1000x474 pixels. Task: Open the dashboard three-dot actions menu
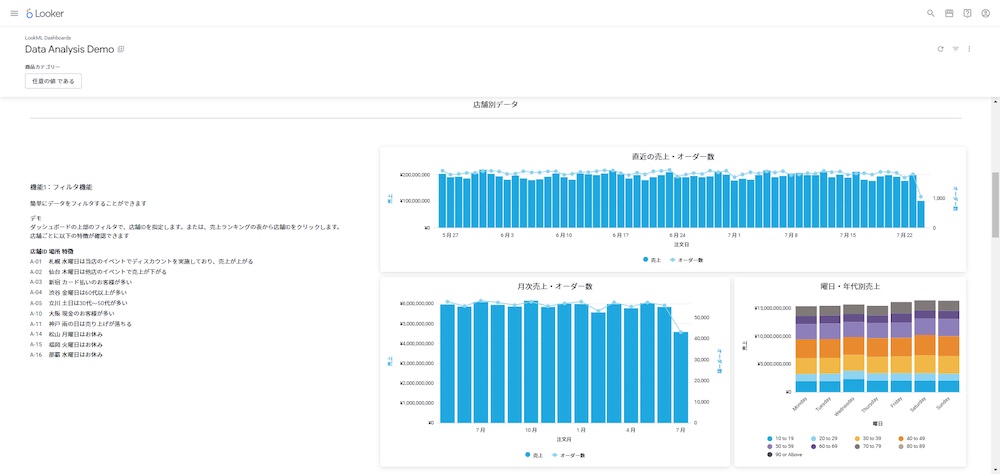[x=969, y=48]
